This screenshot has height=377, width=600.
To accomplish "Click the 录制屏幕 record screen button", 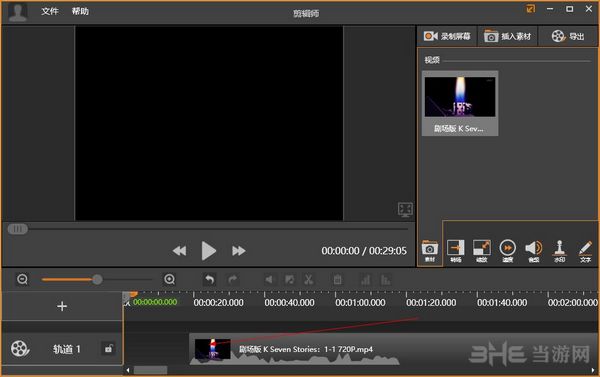I will pyautogui.click(x=447, y=36).
